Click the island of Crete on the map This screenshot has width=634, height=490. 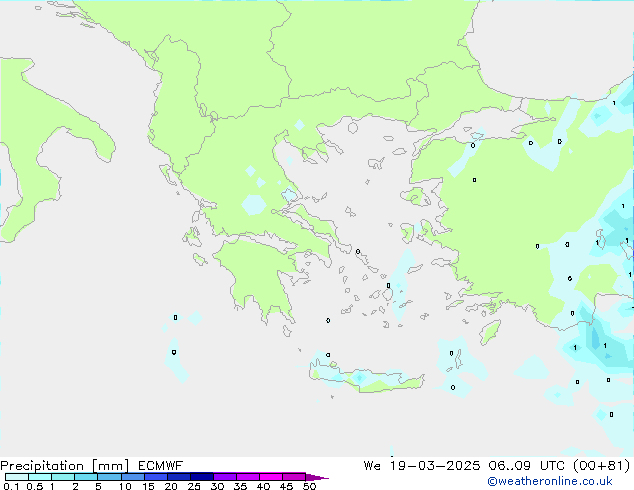tap(366, 378)
